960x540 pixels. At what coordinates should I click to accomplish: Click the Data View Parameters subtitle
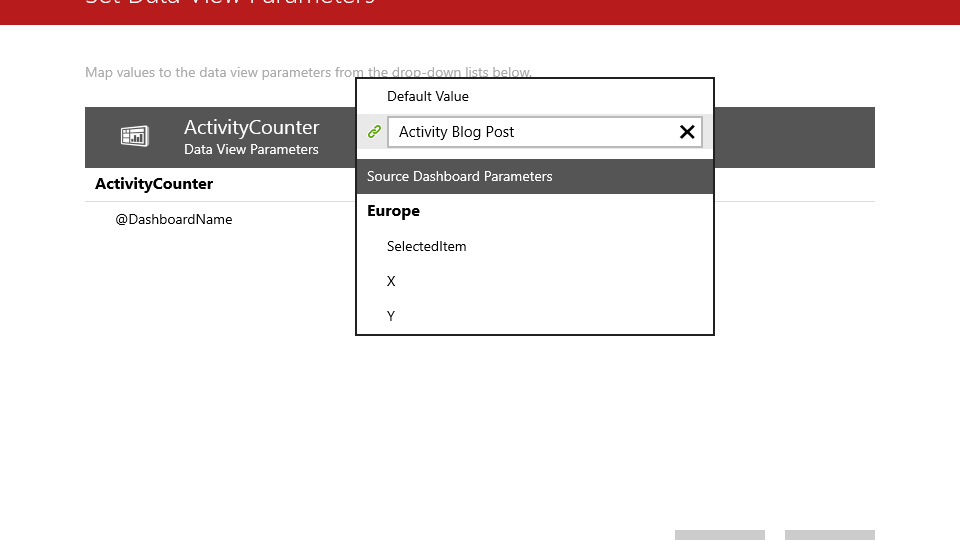(251, 150)
